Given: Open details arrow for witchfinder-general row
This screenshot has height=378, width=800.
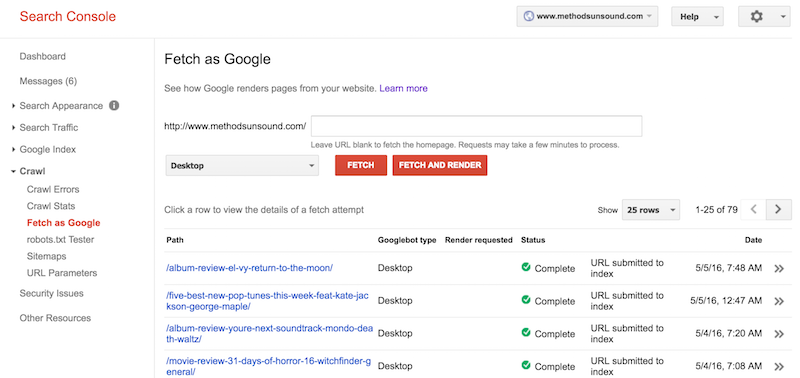Looking at the screenshot, I should [779, 366].
